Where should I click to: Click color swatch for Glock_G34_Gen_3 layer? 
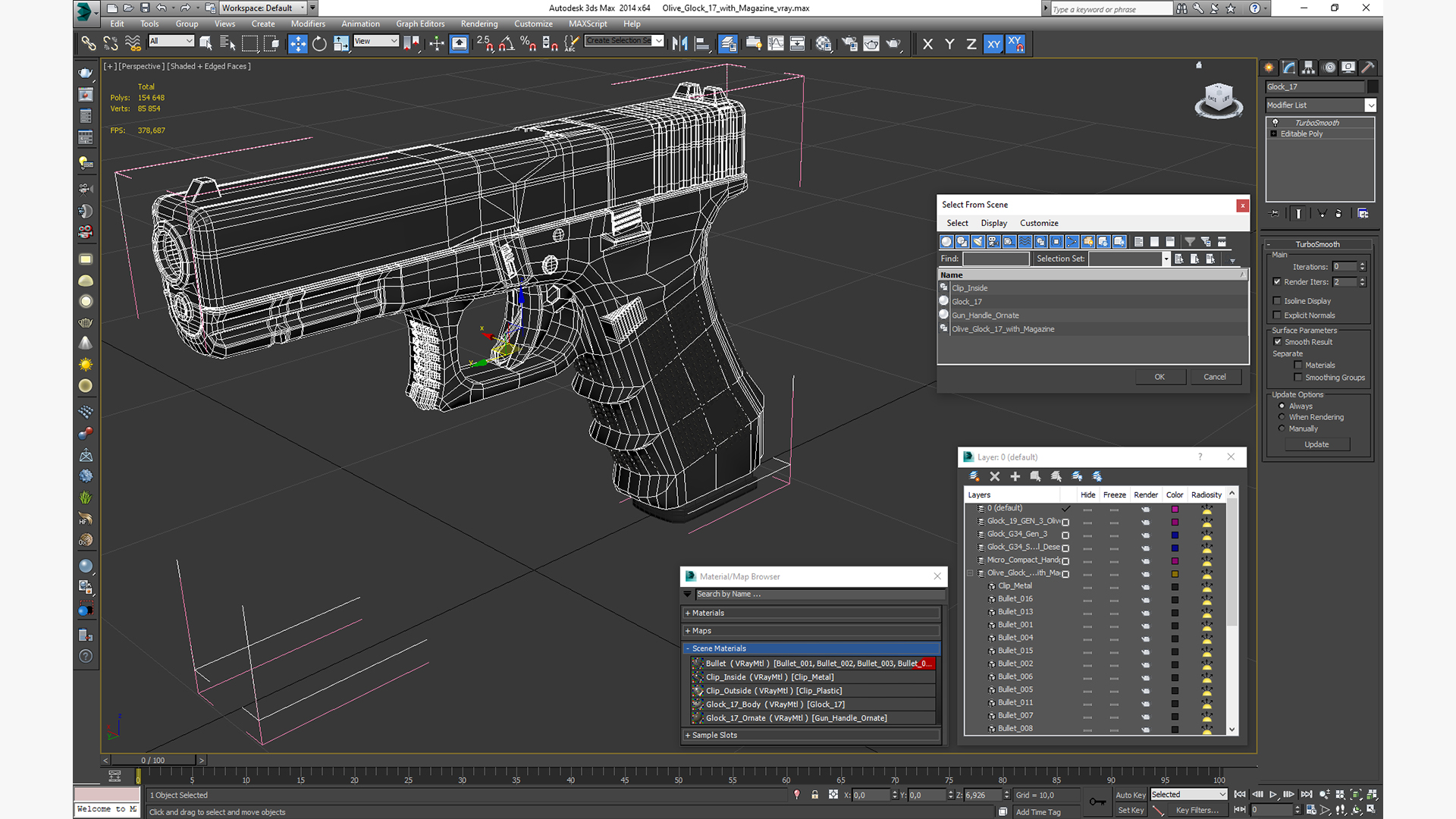tap(1175, 535)
